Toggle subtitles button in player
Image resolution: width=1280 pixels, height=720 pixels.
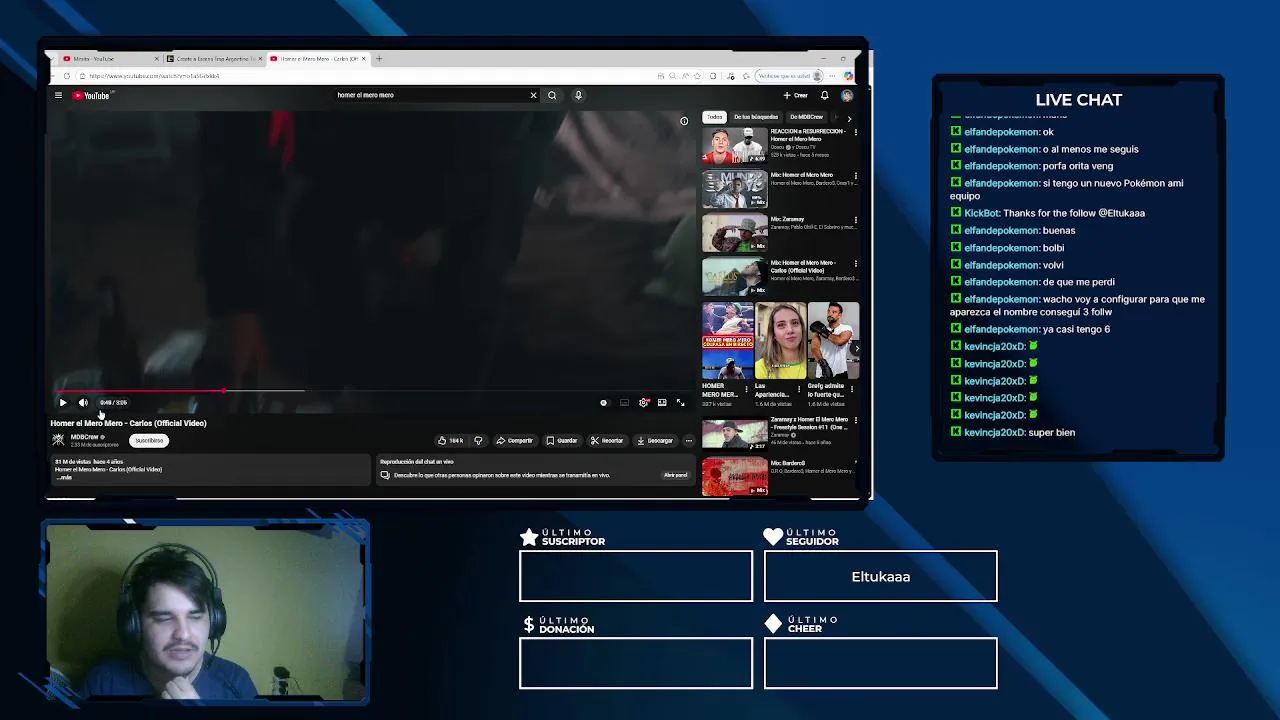[x=624, y=402]
